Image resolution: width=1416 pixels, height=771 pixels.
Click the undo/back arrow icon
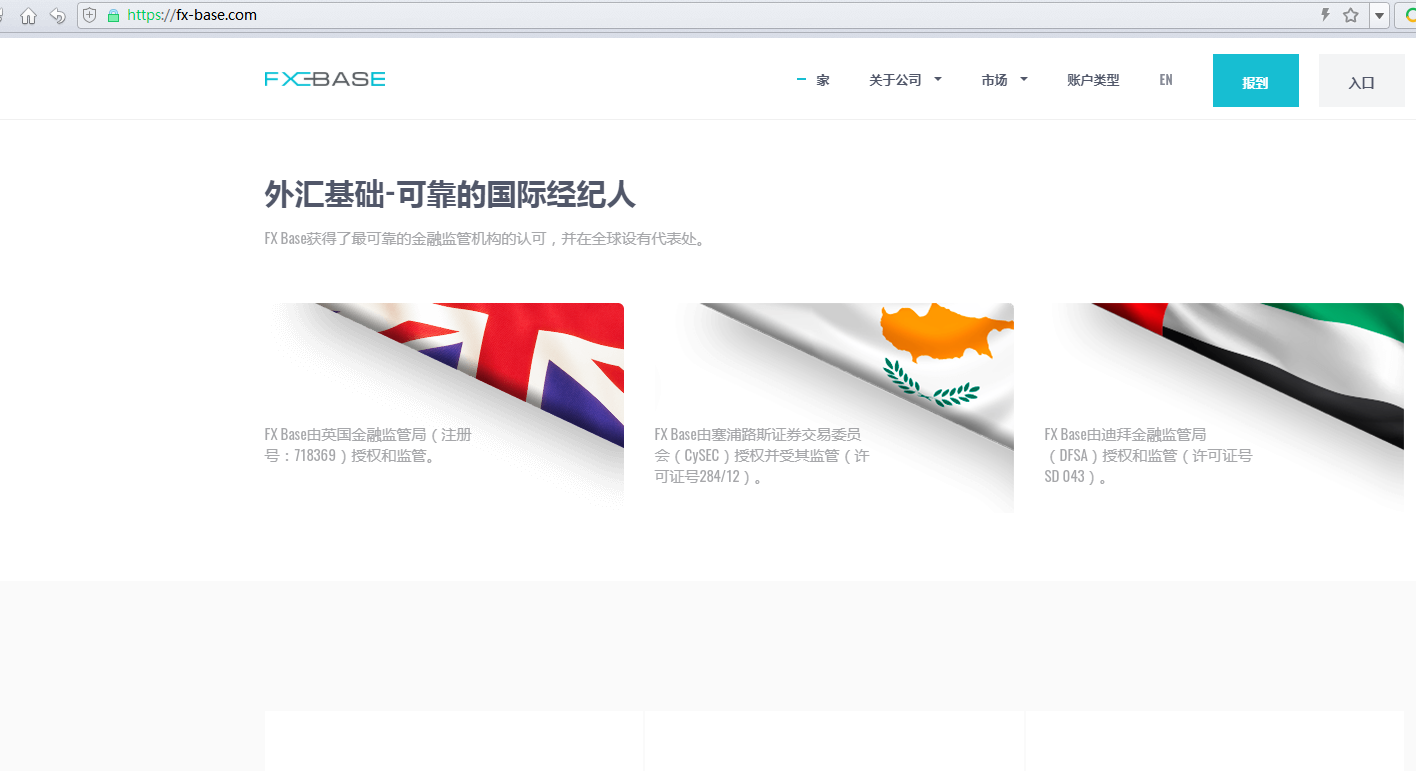pyautogui.click(x=58, y=15)
